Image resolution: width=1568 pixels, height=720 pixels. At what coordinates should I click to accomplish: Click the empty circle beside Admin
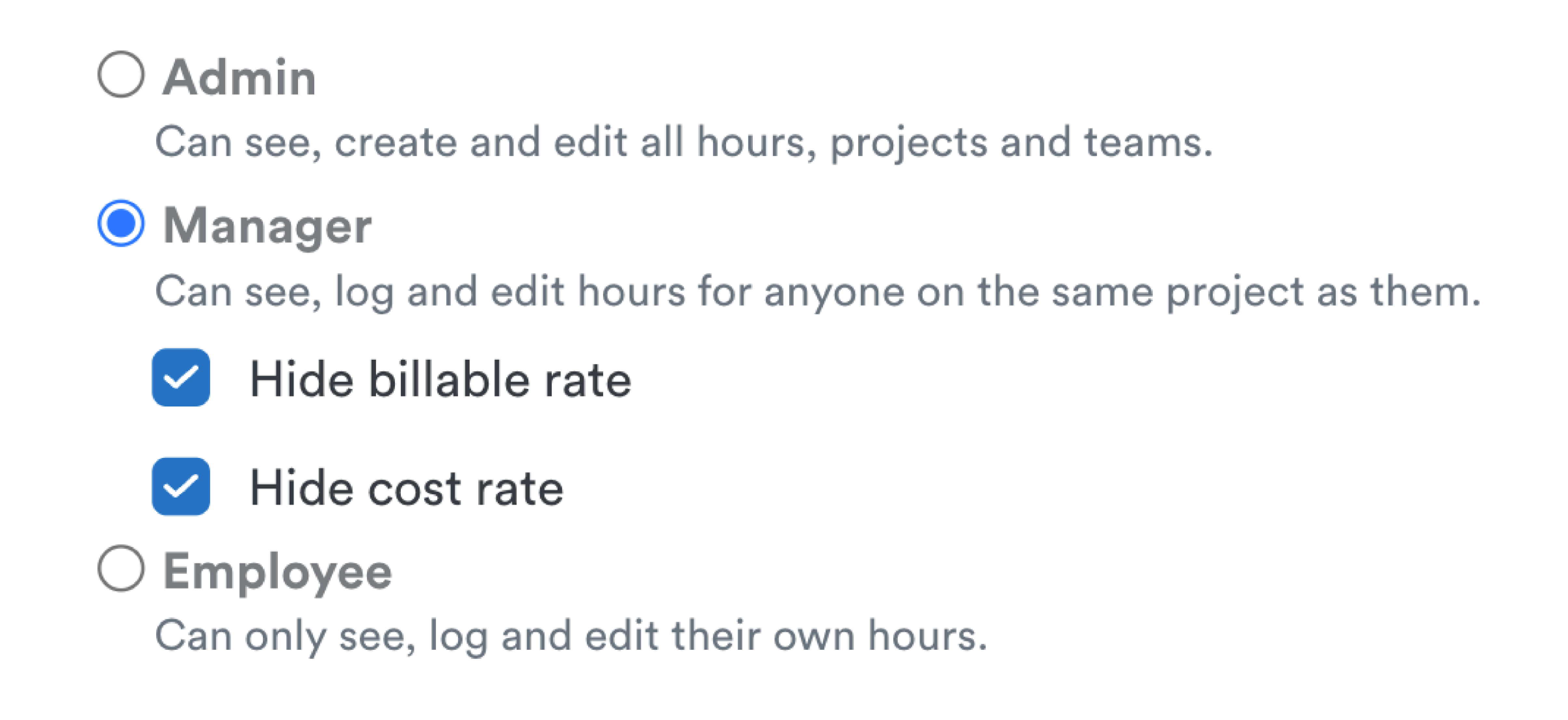121,75
